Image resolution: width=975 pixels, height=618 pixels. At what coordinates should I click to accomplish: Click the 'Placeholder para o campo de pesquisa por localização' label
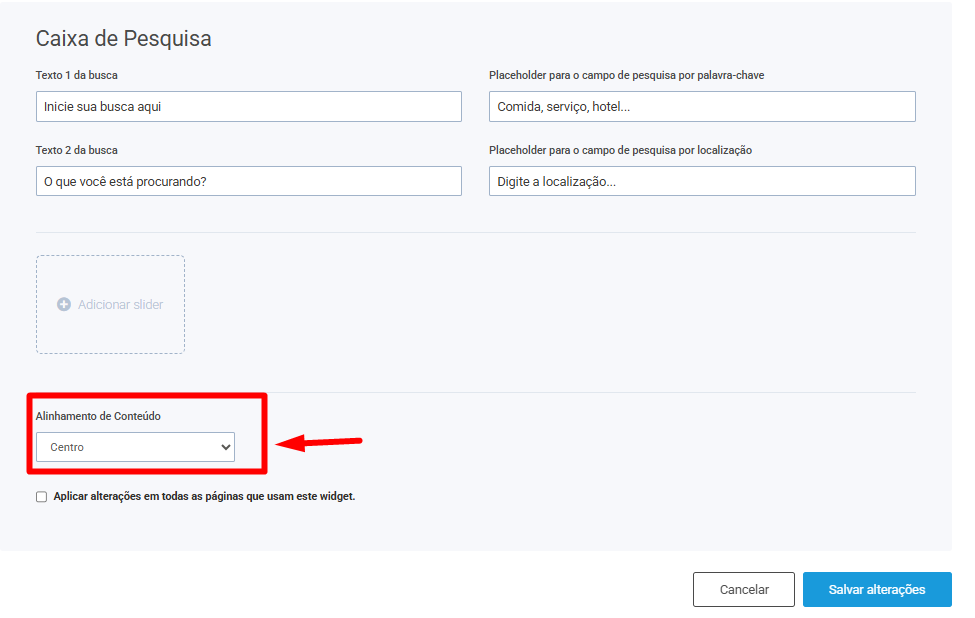point(620,150)
